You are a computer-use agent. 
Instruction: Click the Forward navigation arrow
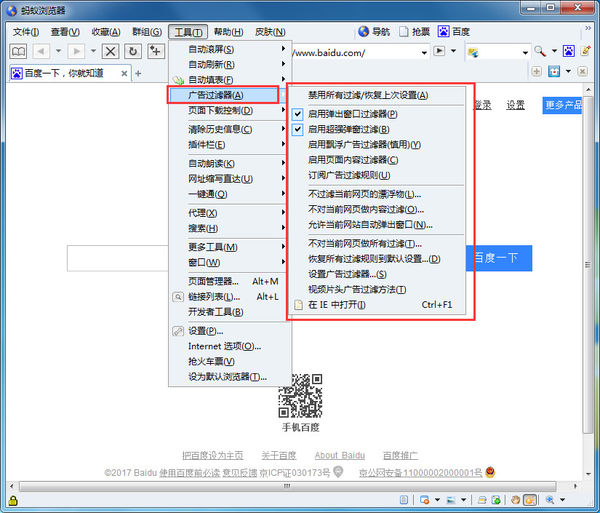77,51
